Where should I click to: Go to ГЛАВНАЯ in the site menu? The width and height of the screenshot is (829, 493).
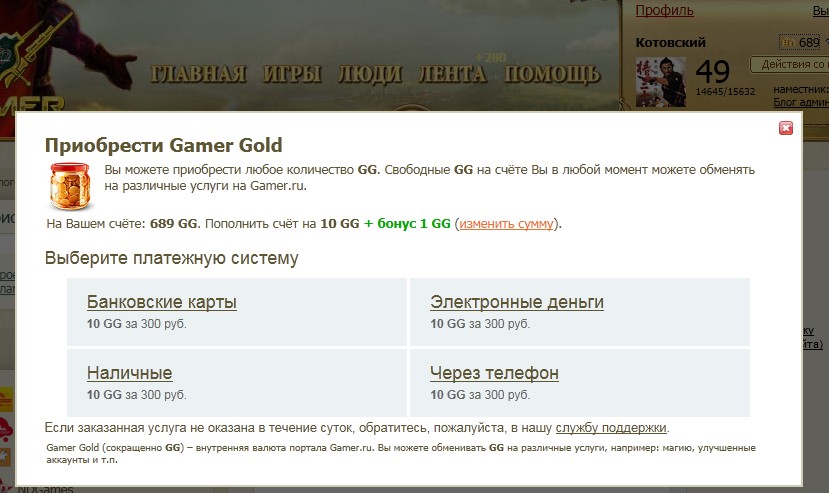coord(198,74)
